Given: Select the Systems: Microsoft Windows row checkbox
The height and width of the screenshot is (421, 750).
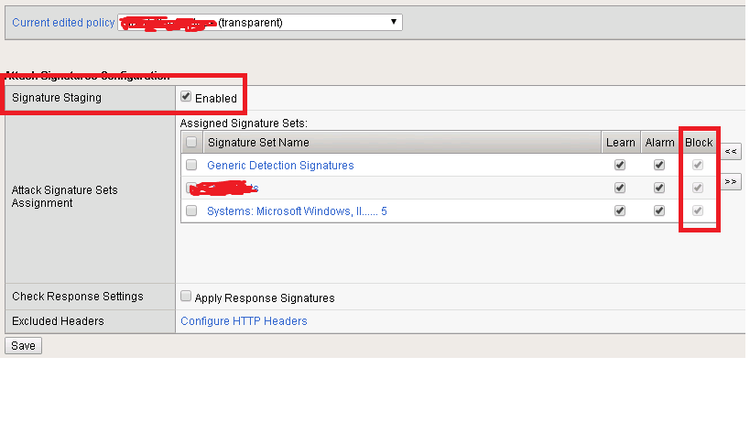Looking at the screenshot, I should tap(192, 211).
